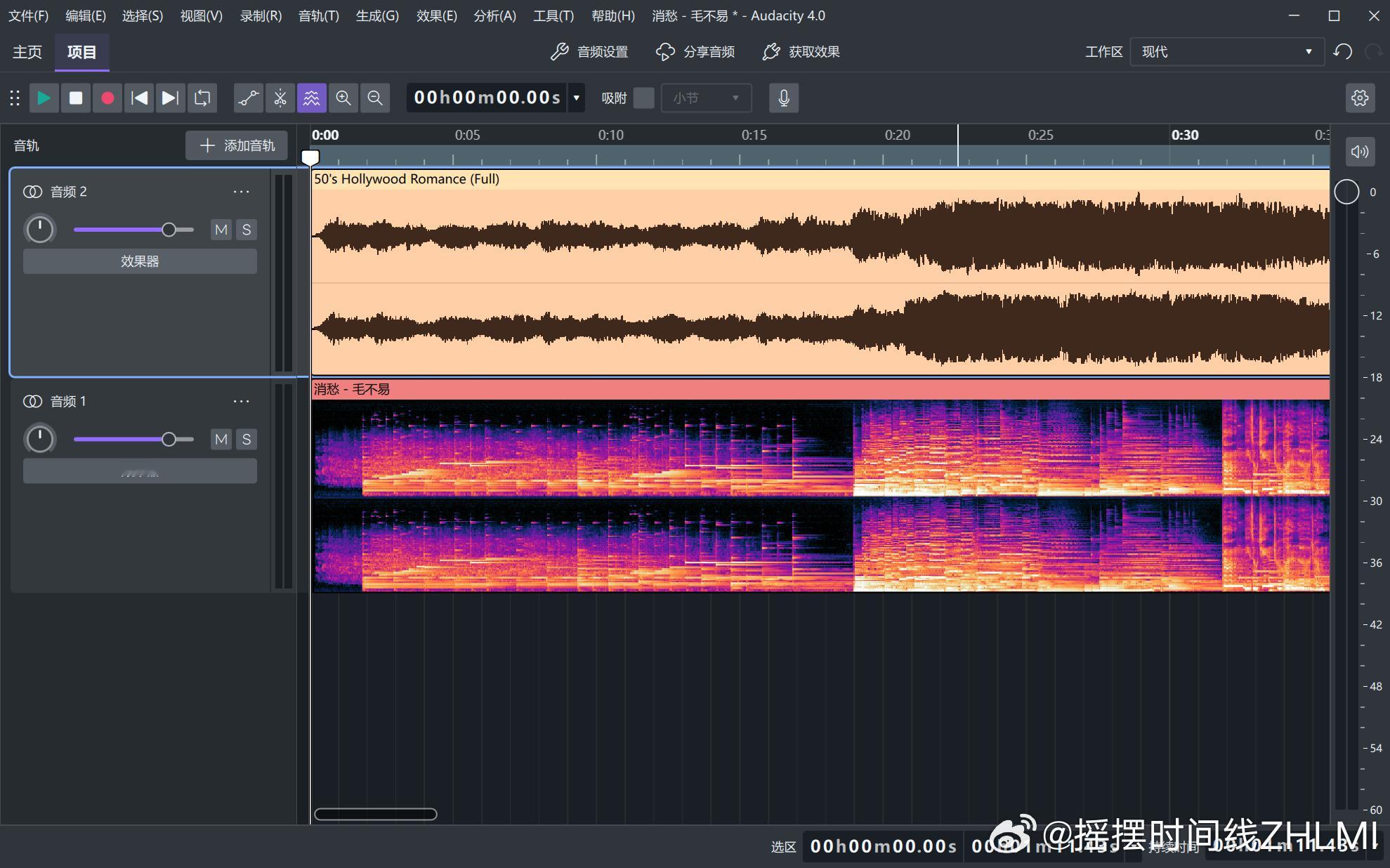Open the 工具(T) menu

553,15
